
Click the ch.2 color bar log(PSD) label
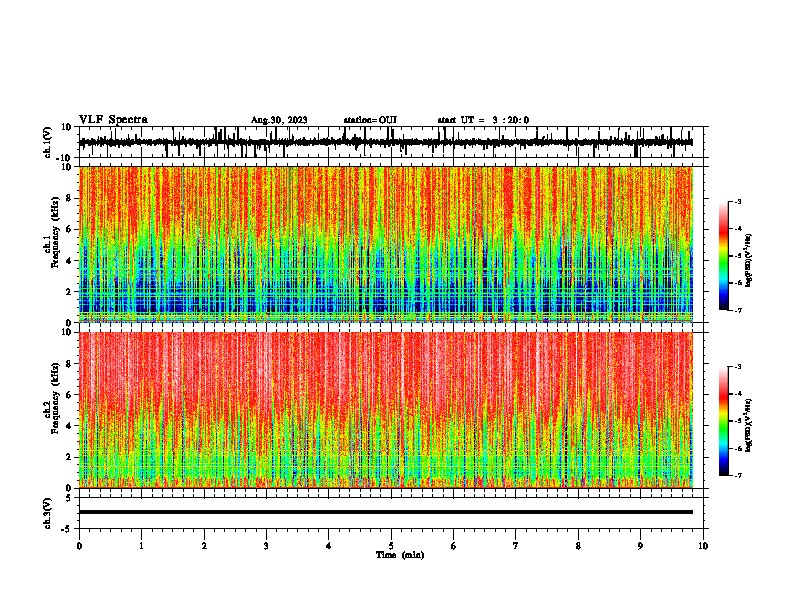click(x=749, y=426)
